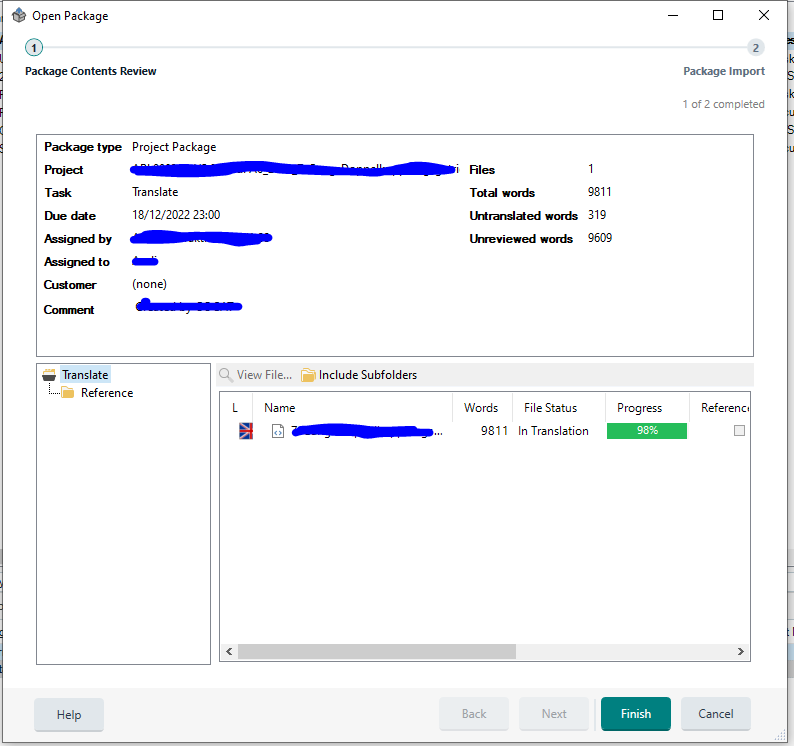Click Unreviewed words value 9609
The image size is (794, 746).
(x=600, y=238)
